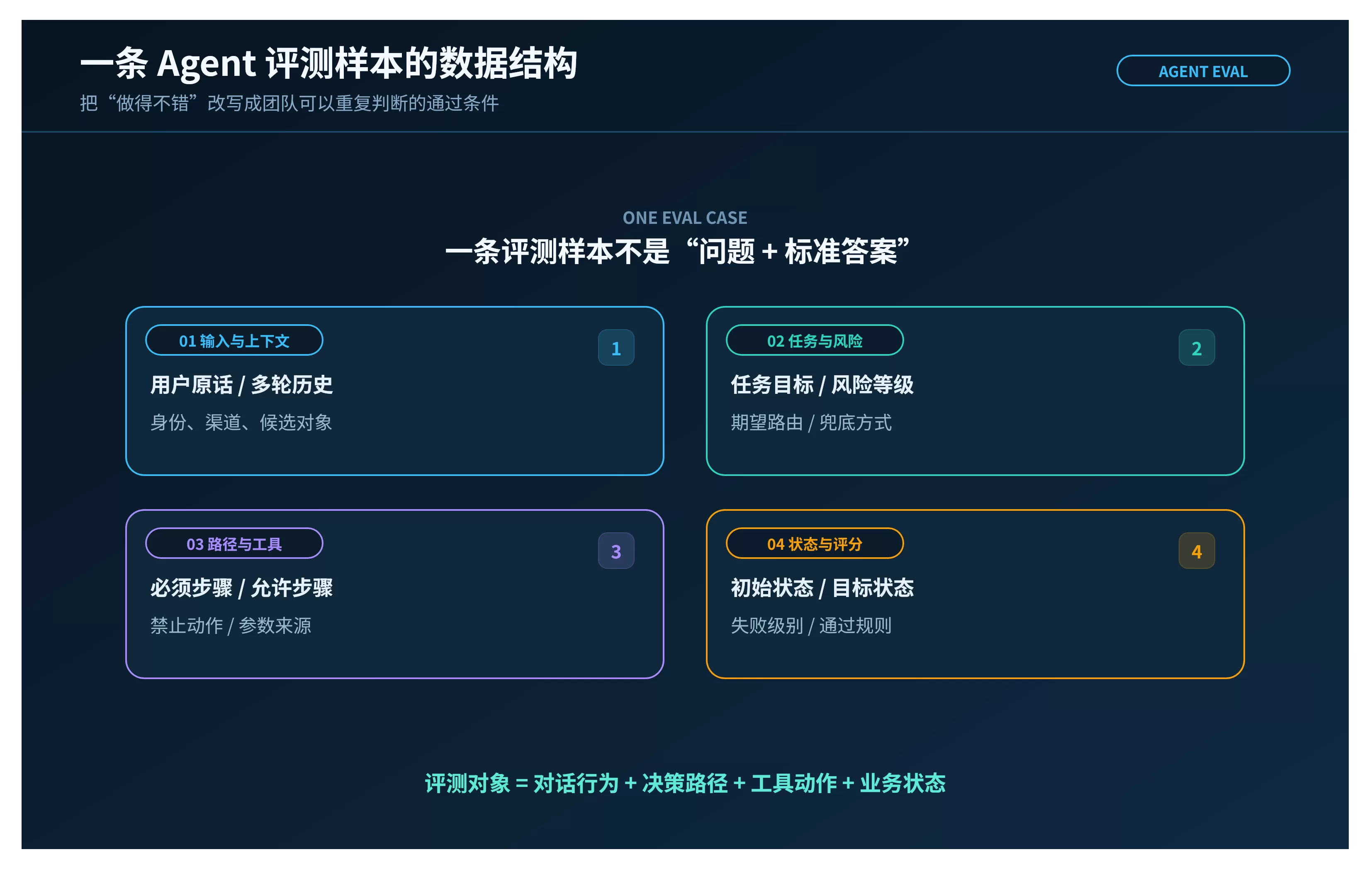Image resolution: width=1372 pixels, height=869 pixels.
Task: Click the 初始状态 / 目标状态 heading
Action: (822, 588)
